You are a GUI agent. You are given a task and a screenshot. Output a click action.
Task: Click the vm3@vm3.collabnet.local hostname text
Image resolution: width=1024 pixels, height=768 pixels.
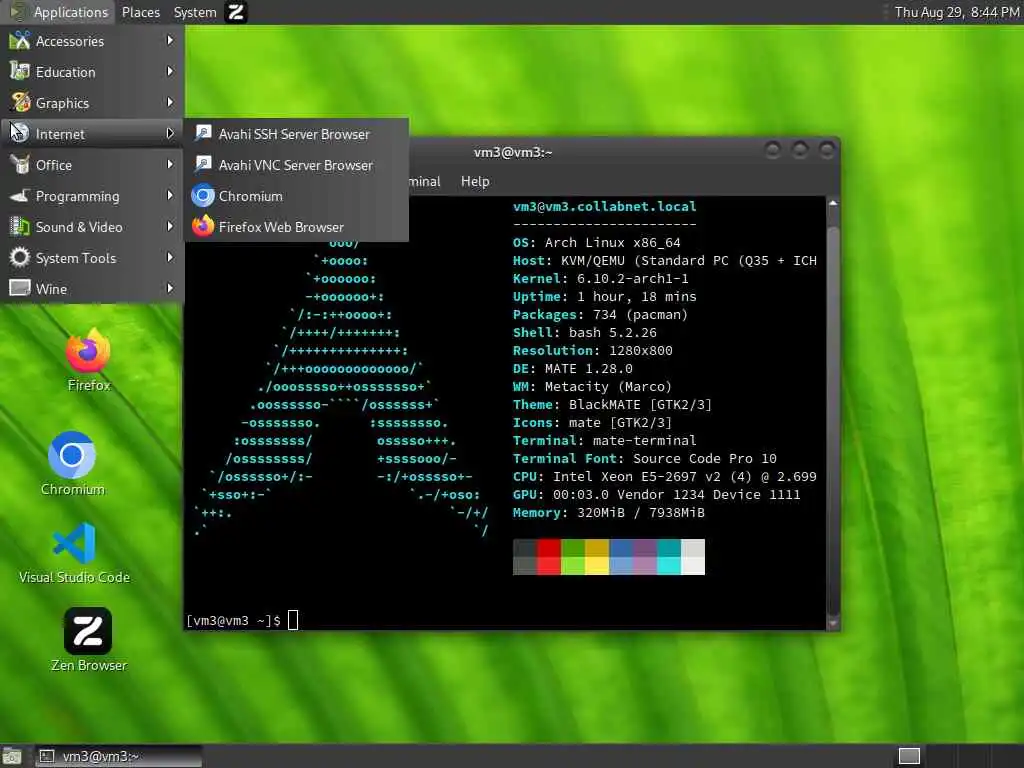coord(605,206)
